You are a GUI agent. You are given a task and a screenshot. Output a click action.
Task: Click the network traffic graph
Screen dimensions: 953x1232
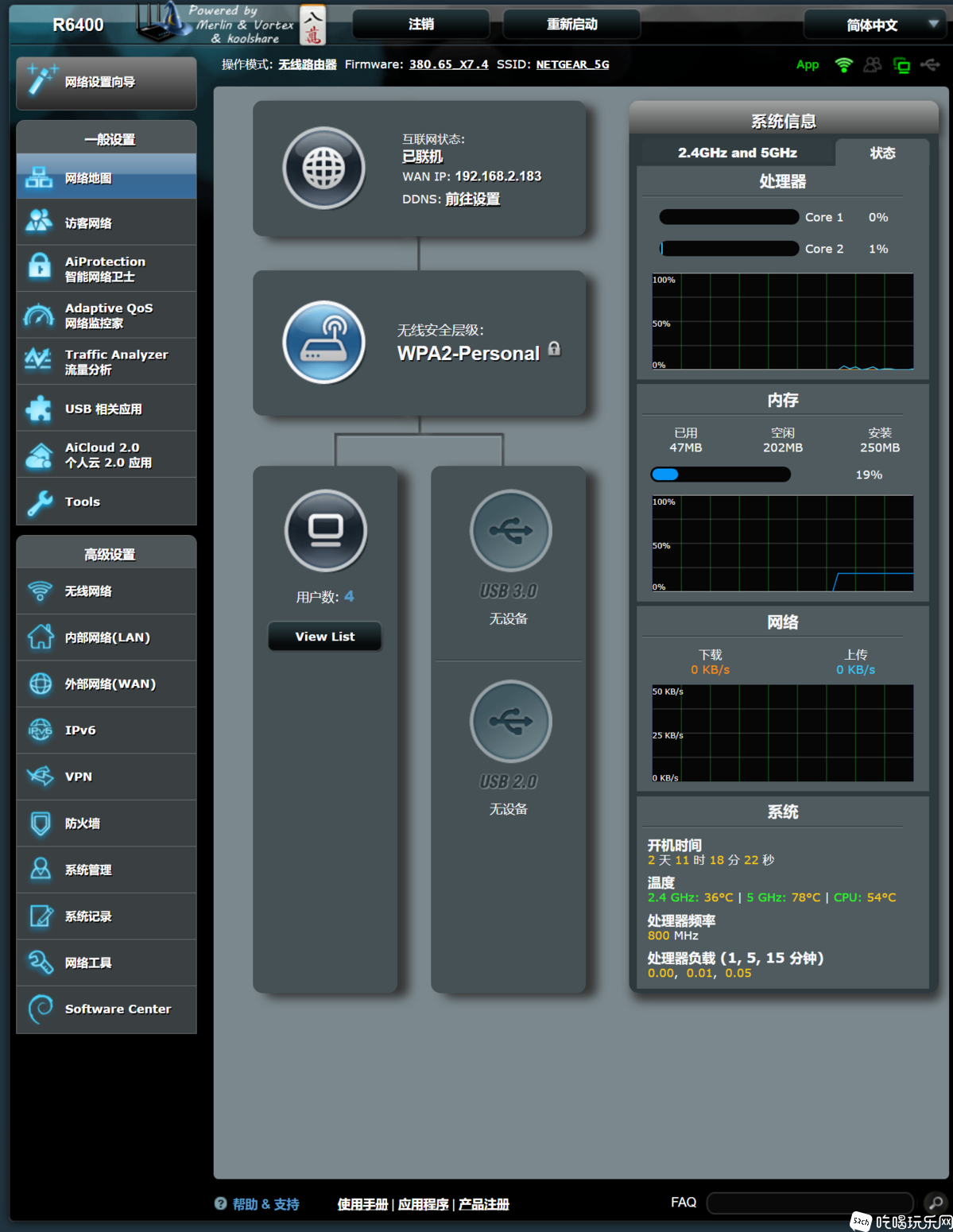pos(783,733)
